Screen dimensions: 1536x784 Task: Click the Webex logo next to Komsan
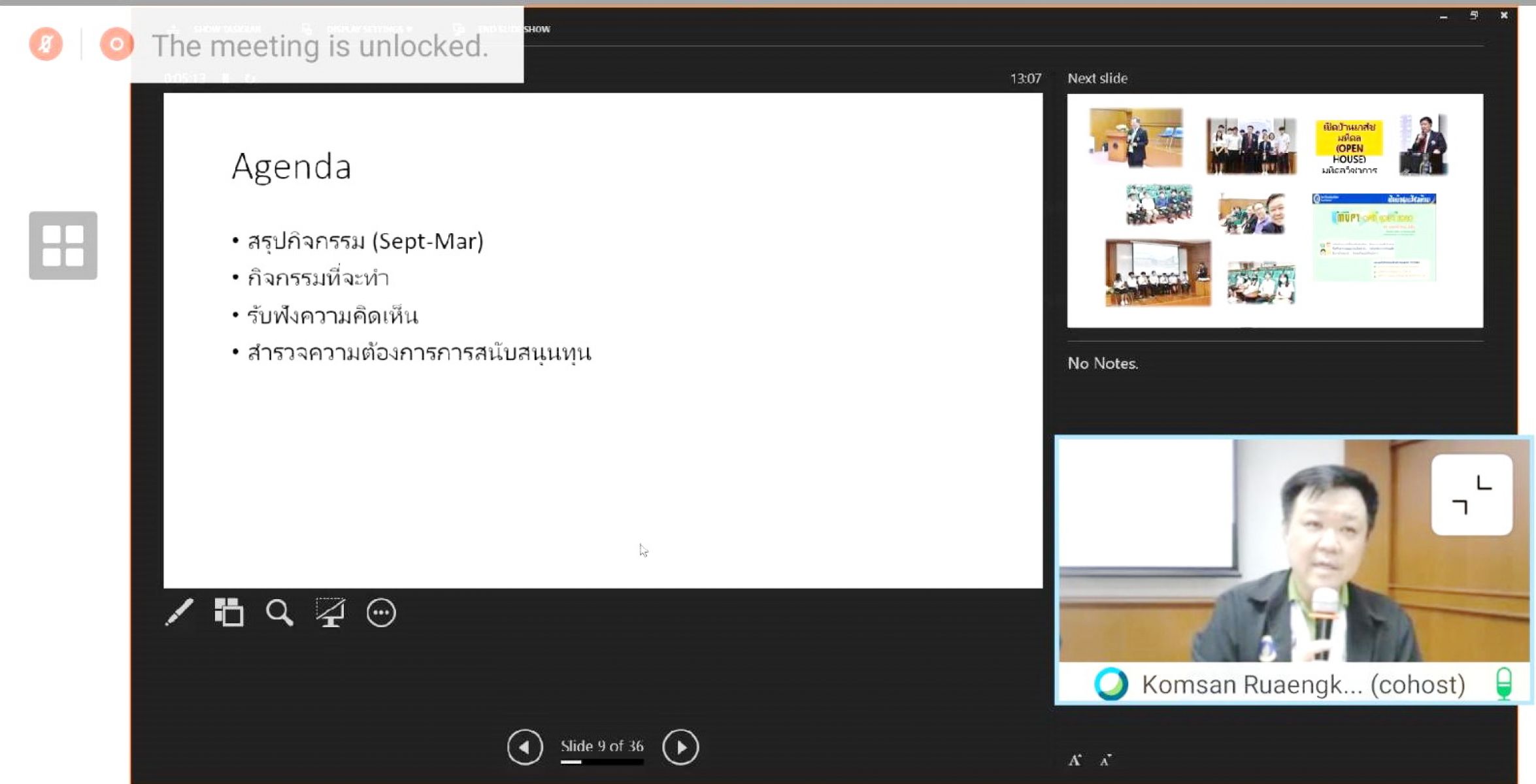coord(1111,684)
